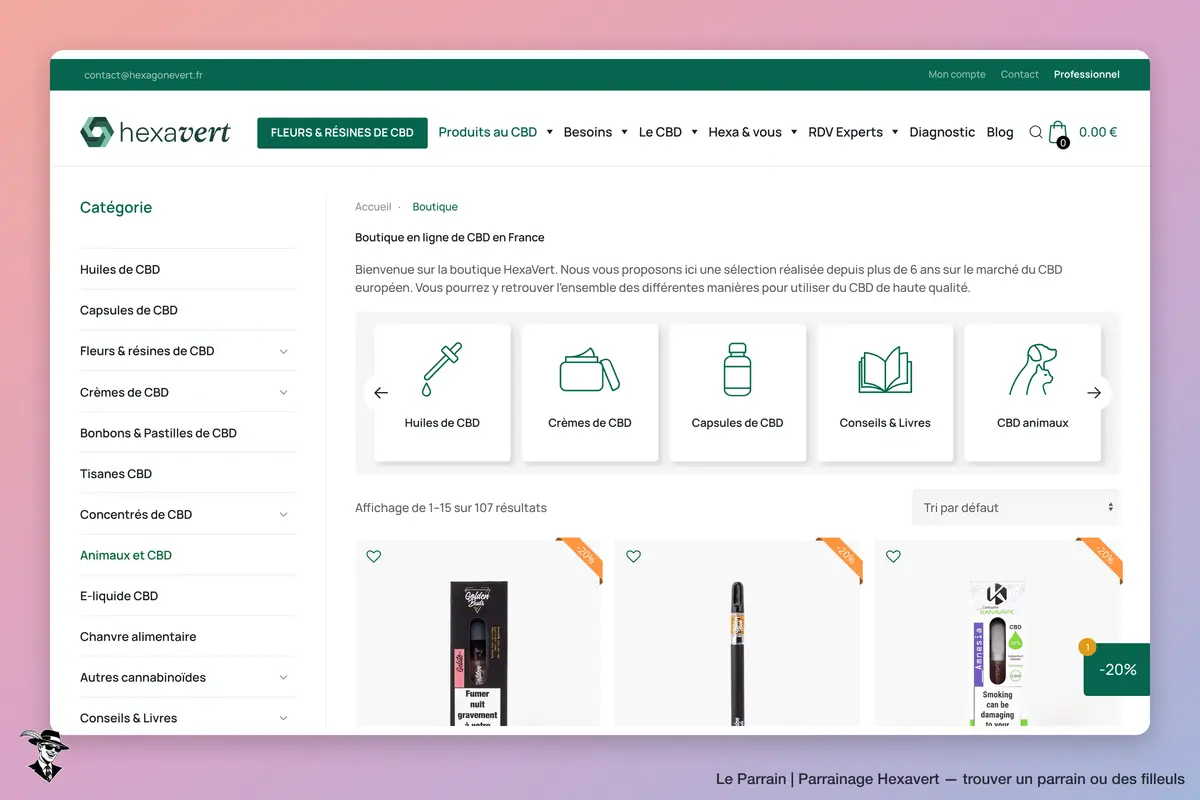Open the -20% promo side tab
The height and width of the screenshot is (800, 1200).
1117,669
